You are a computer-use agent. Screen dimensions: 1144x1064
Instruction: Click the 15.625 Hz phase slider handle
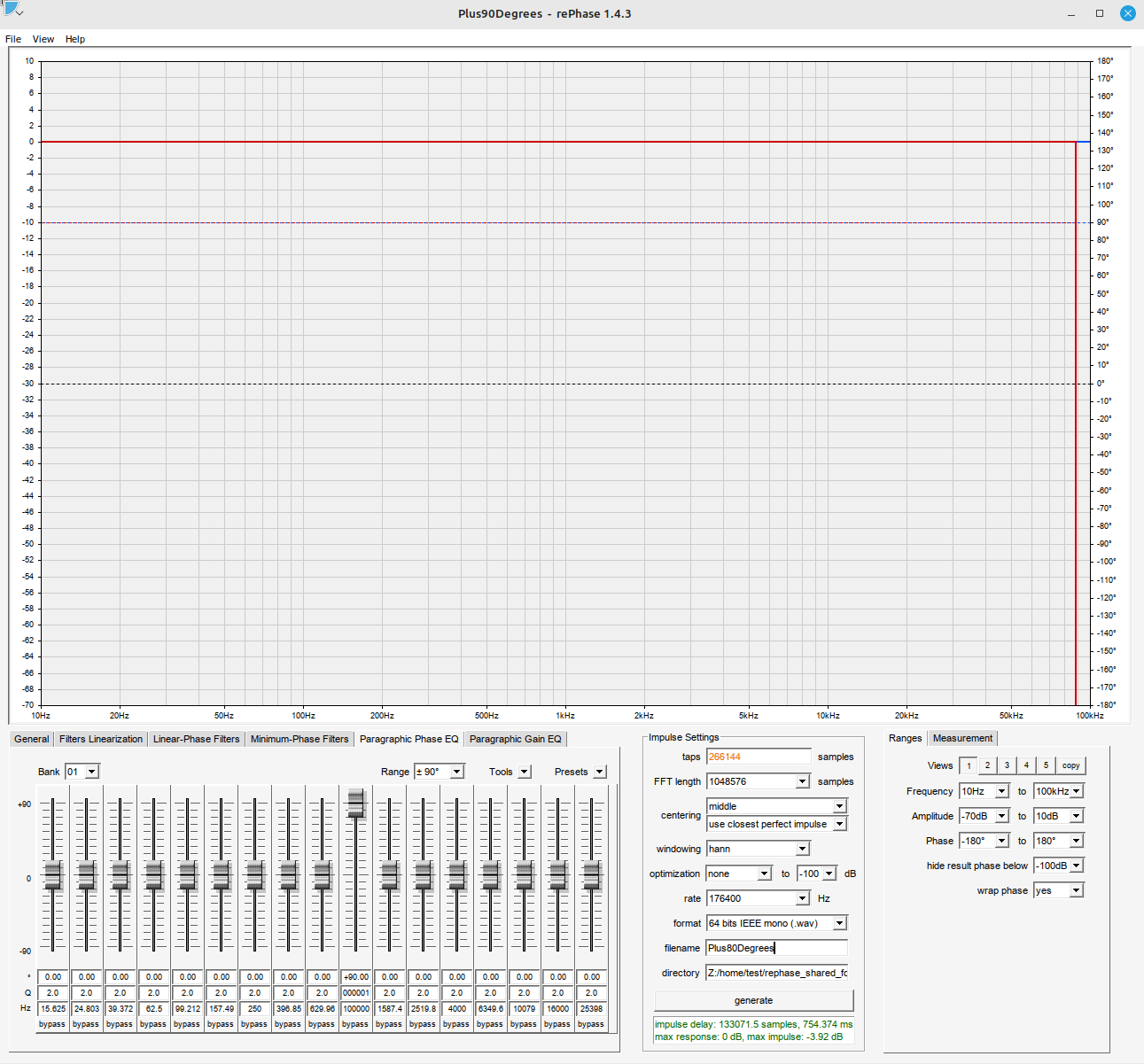click(52, 875)
